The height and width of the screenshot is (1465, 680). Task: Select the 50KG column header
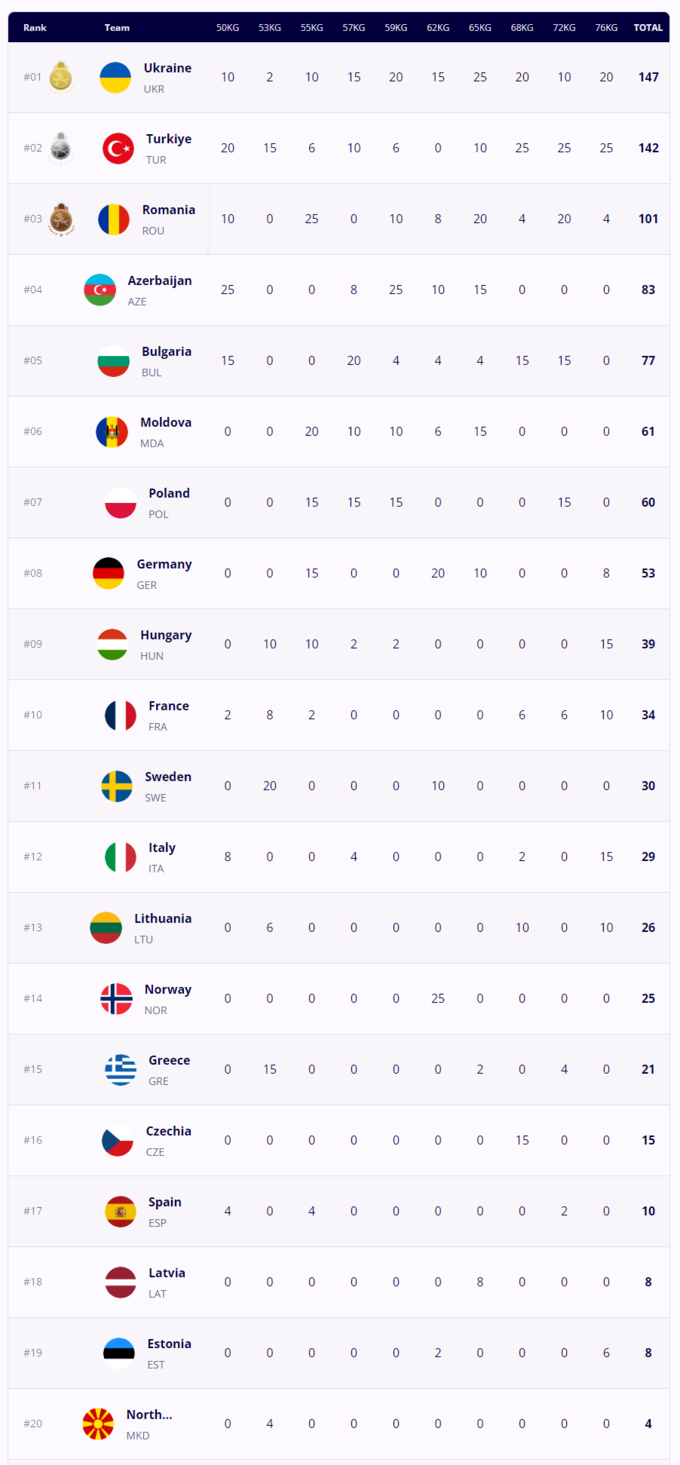point(227,28)
